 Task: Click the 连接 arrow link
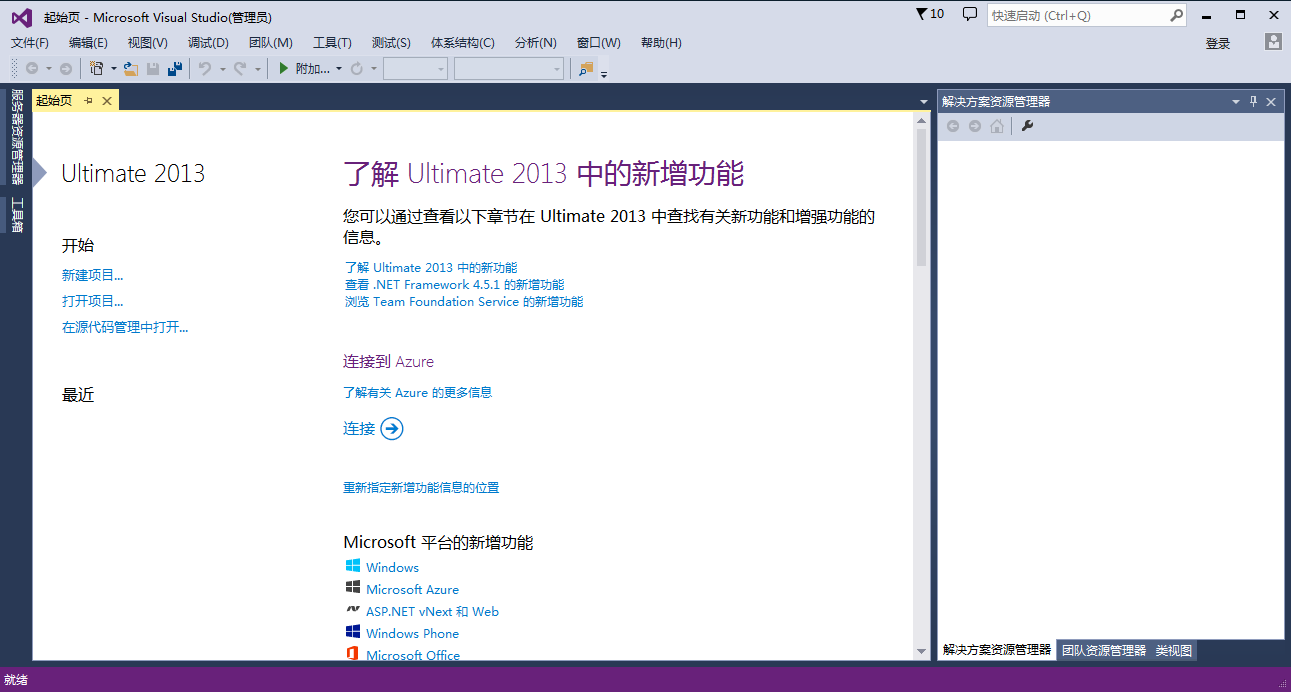pos(373,428)
